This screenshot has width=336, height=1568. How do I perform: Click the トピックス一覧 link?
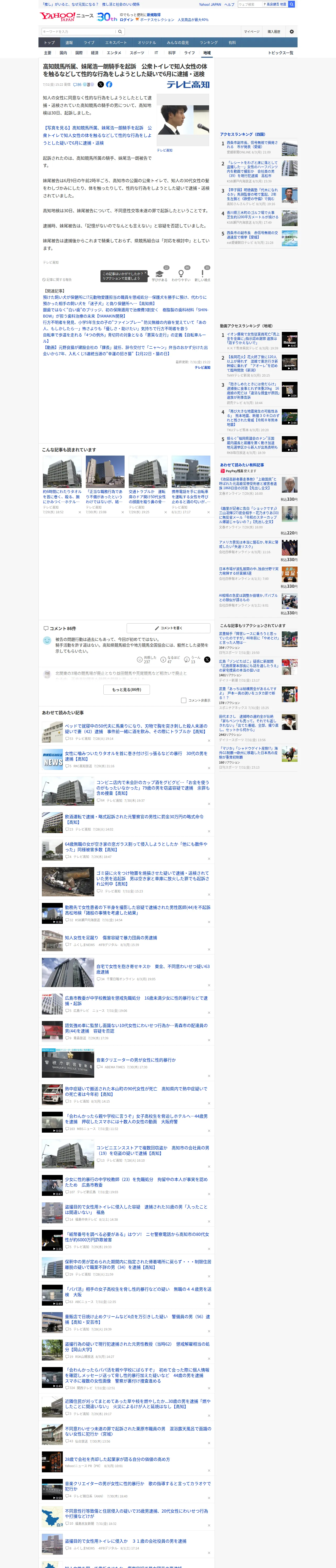[x=281, y=53]
